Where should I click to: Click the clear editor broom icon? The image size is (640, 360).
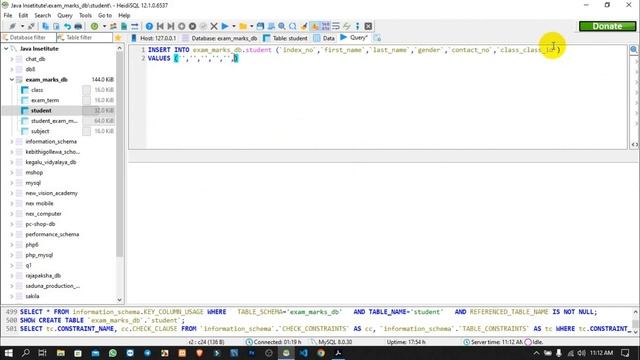[304, 26]
